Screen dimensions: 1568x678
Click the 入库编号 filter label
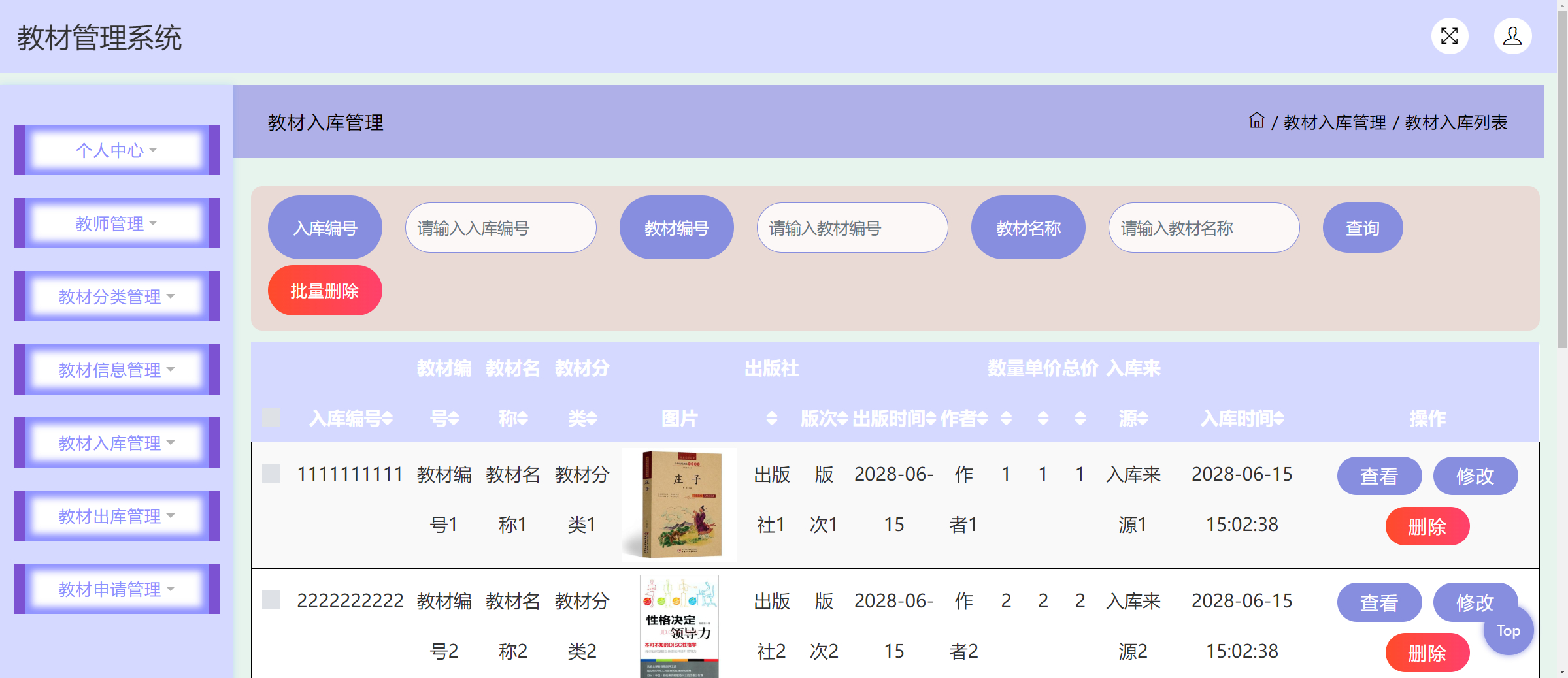tap(325, 228)
